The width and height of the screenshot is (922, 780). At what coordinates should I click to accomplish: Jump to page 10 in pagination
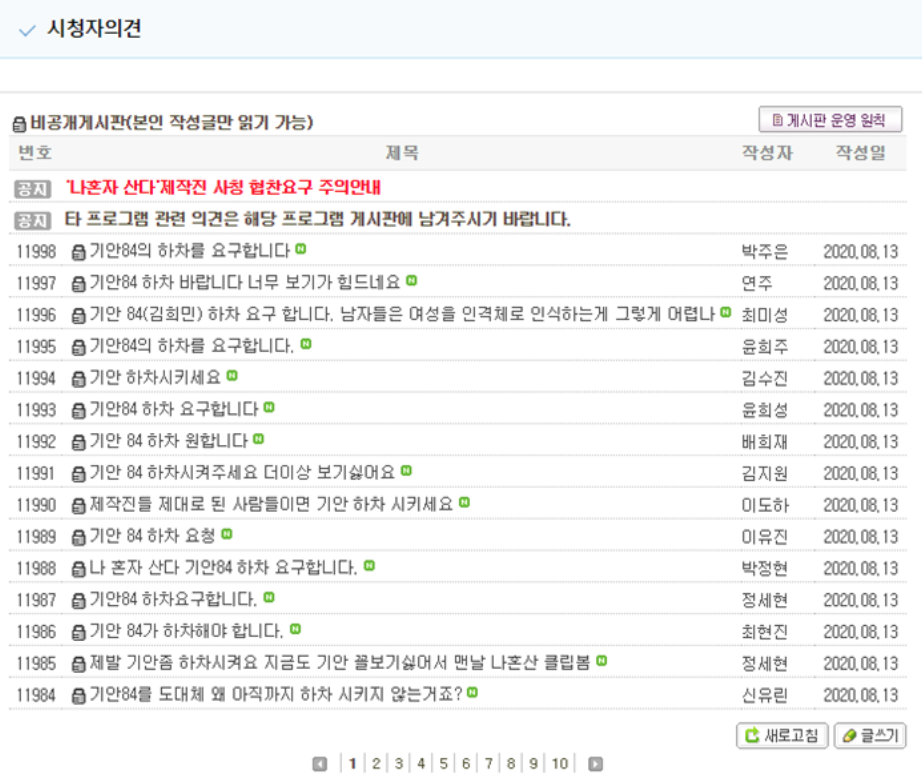[559, 764]
